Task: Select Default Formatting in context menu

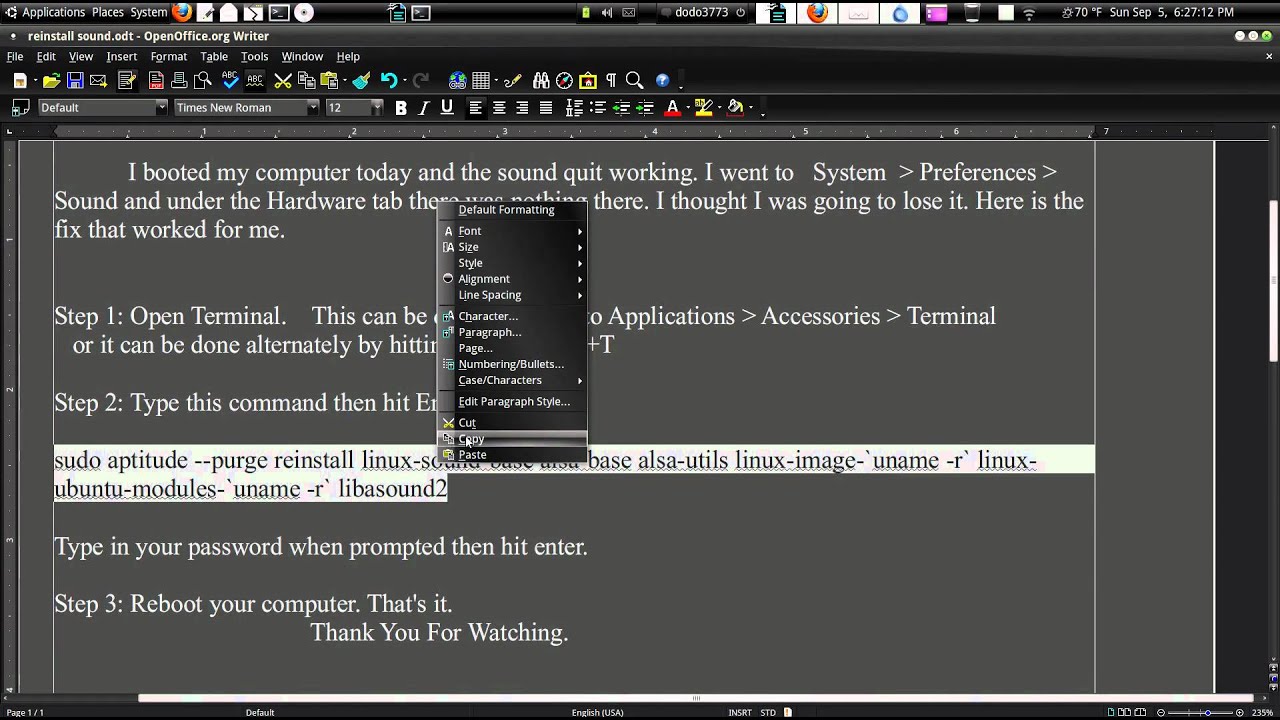Action: pyautogui.click(x=513, y=210)
